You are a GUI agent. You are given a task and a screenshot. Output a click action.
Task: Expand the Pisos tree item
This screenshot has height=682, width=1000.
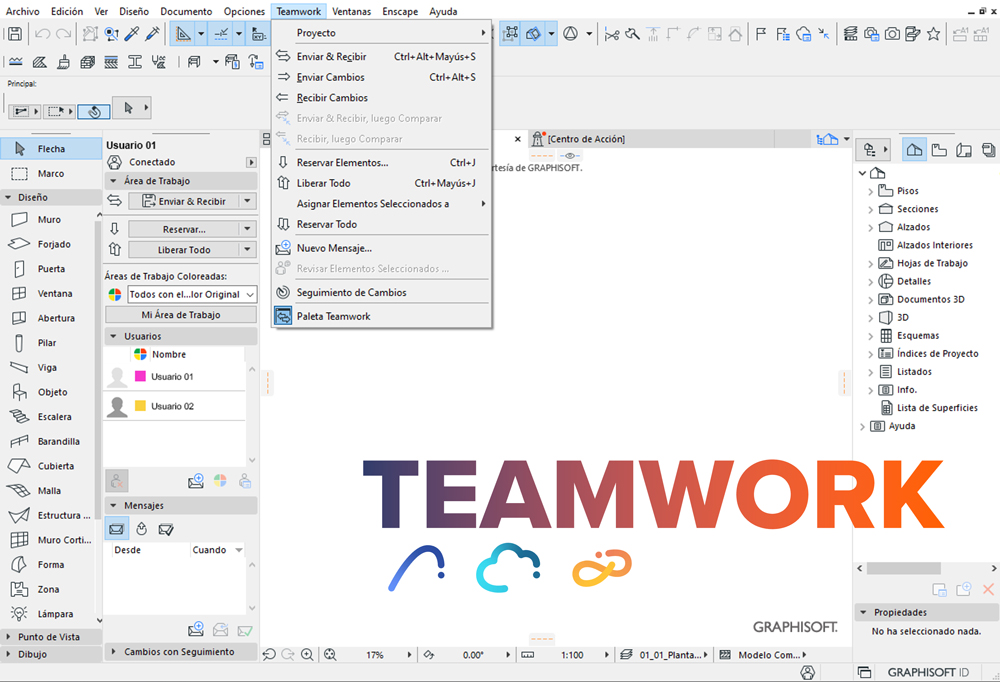tap(870, 191)
